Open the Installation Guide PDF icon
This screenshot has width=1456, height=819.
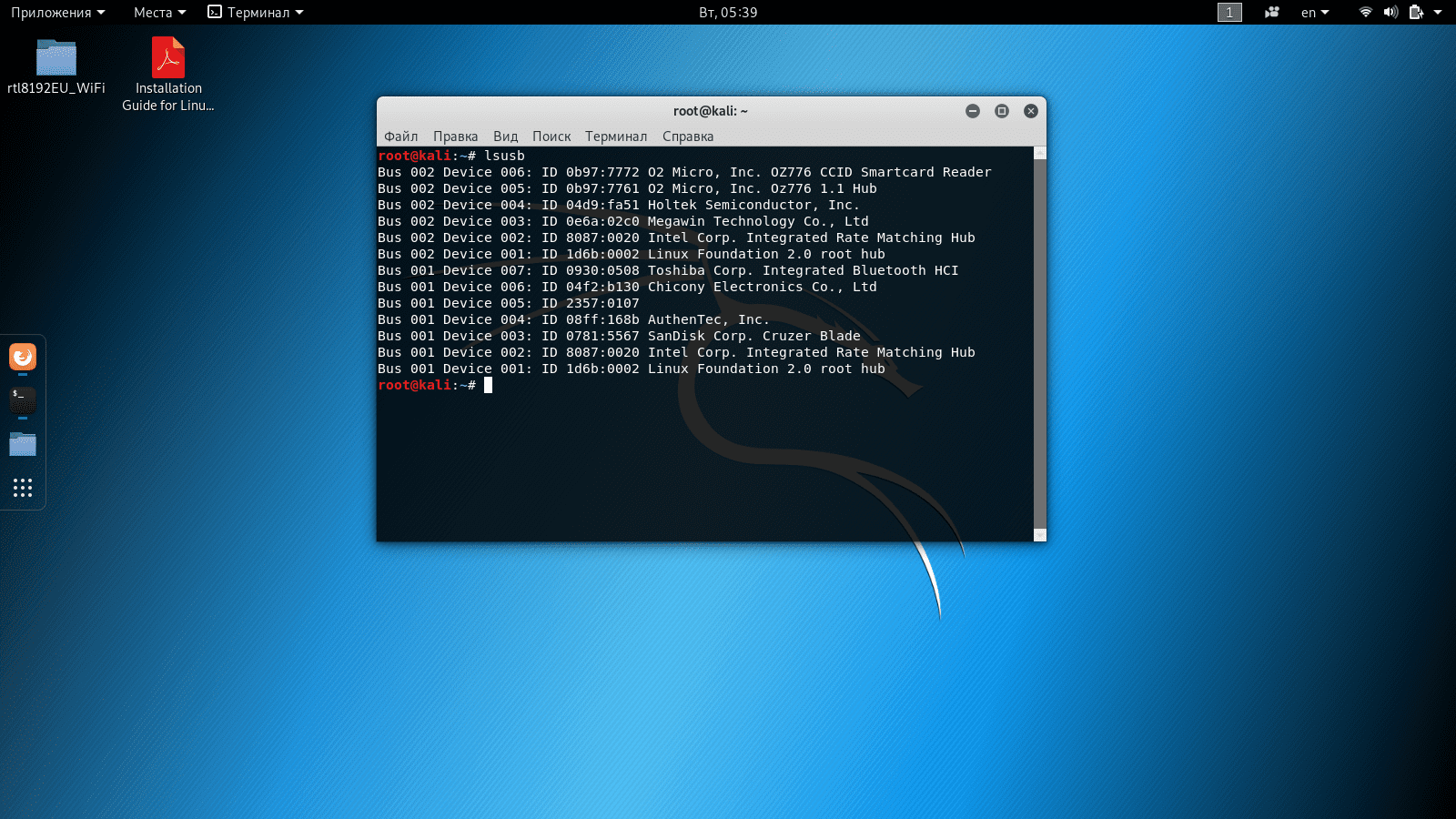coord(168,58)
